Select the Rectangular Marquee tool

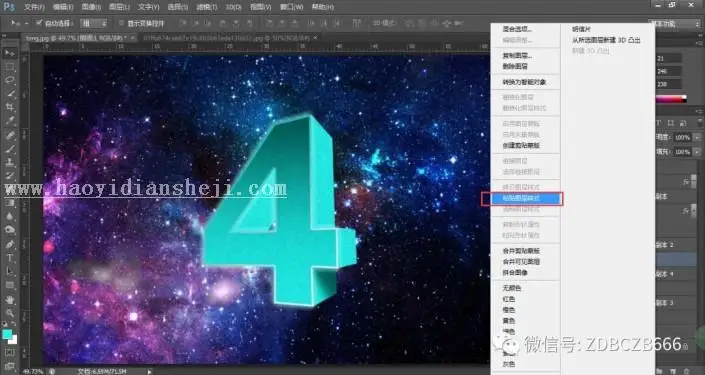(x=9, y=67)
